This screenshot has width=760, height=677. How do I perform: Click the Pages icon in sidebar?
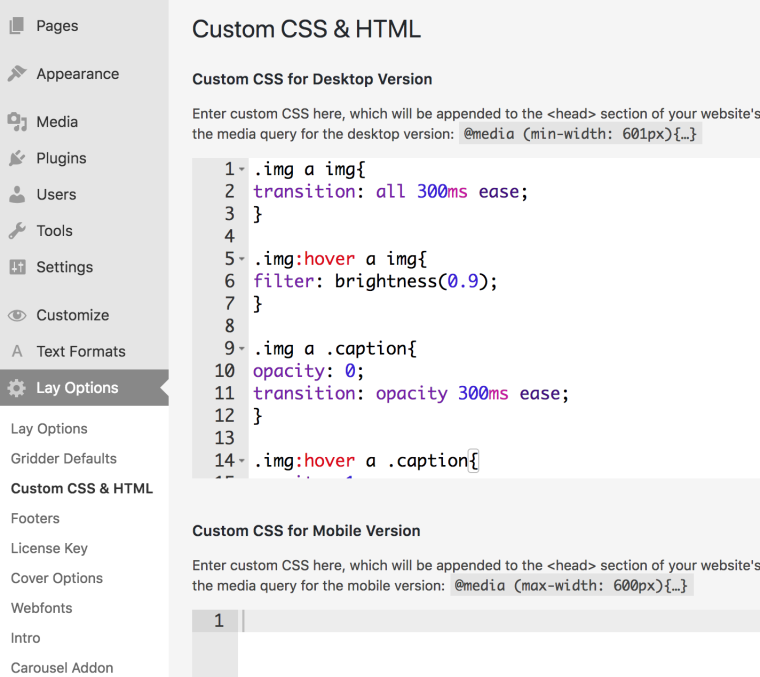coord(17,26)
